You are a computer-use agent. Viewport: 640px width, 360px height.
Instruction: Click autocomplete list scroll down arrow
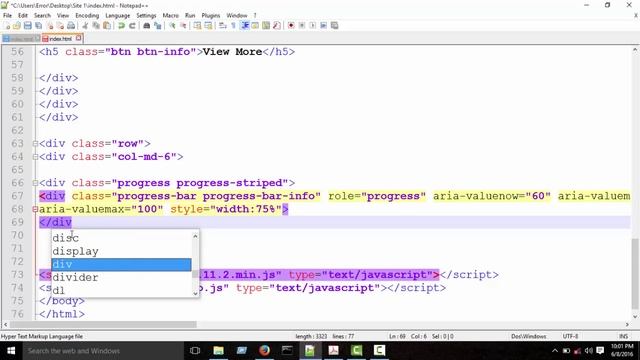[x=195, y=293]
